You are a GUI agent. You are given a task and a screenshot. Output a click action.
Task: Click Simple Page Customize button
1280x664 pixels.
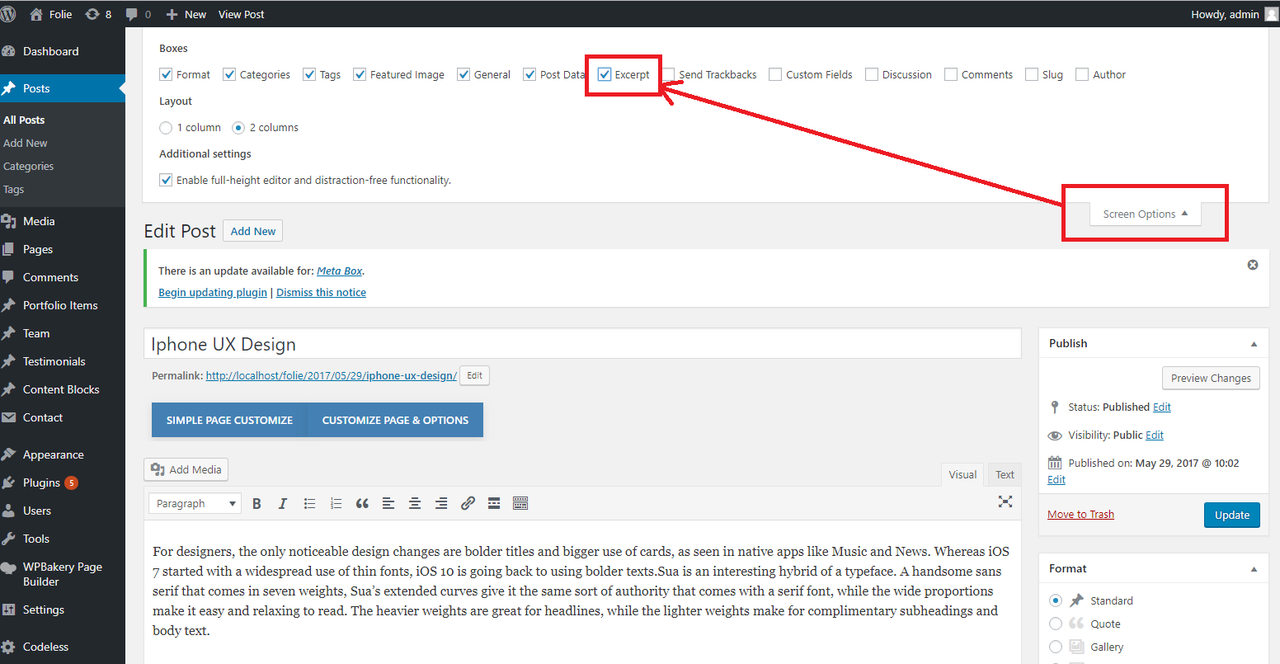point(230,420)
